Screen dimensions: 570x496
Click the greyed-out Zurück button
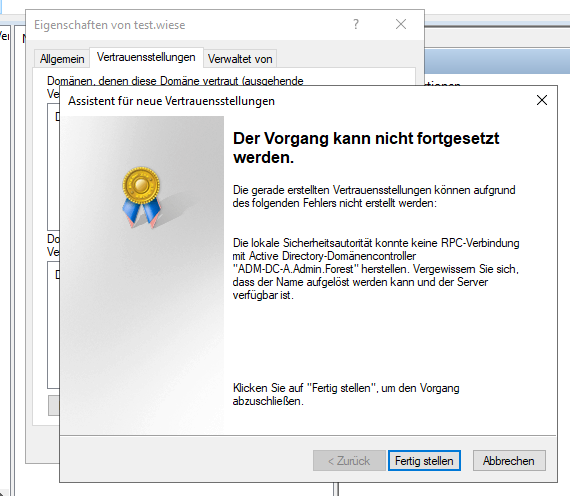[x=349, y=460]
